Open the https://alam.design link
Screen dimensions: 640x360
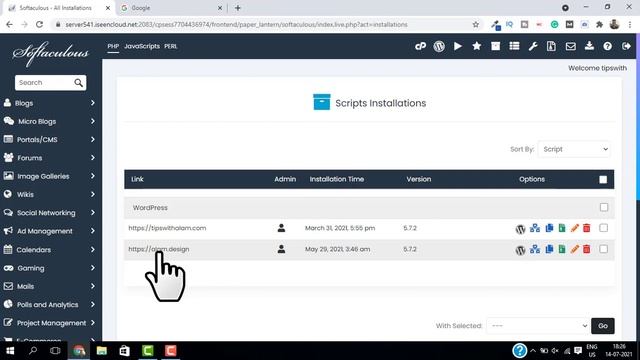(x=159, y=249)
